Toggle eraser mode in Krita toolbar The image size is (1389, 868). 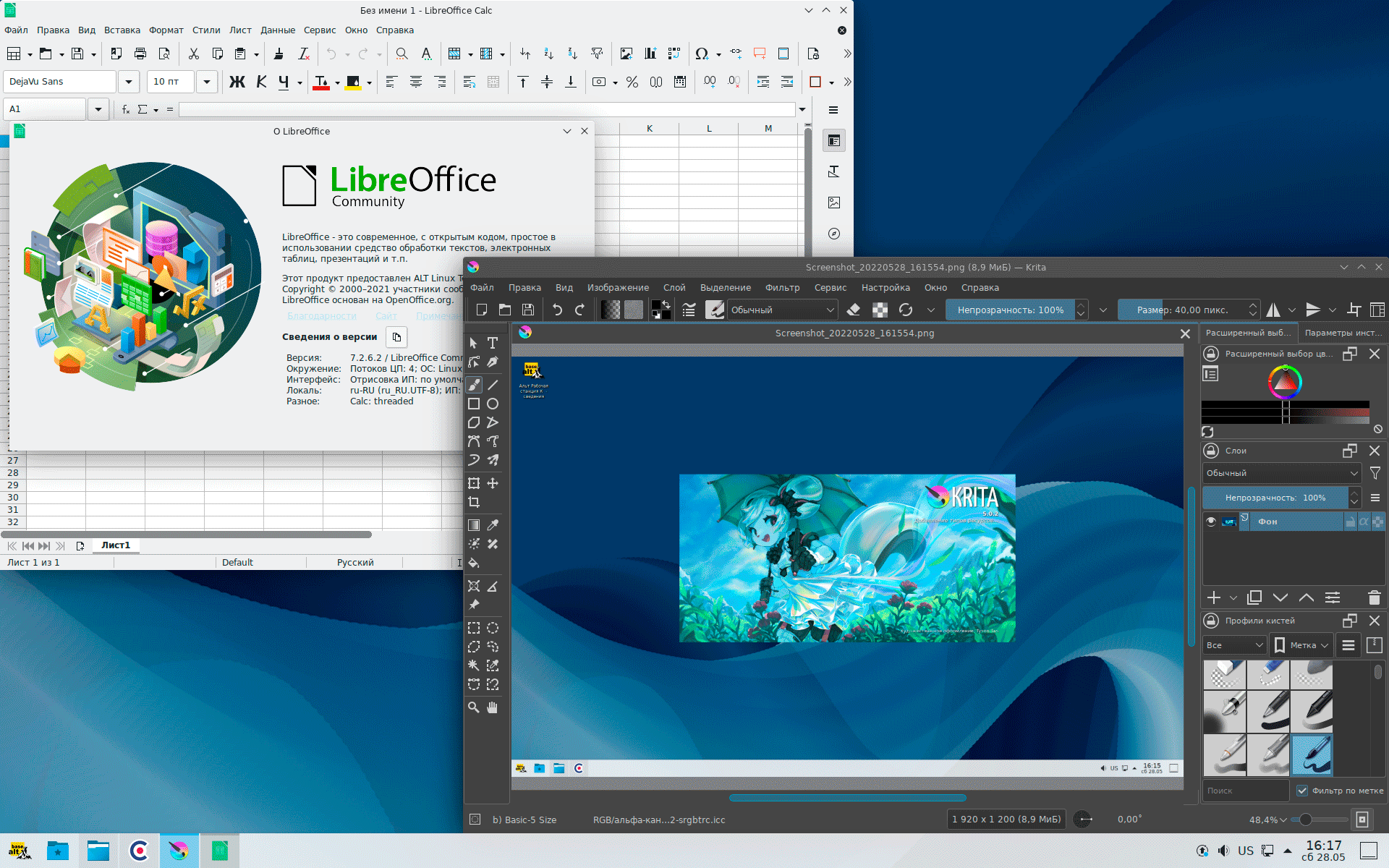pyautogui.click(x=854, y=310)
